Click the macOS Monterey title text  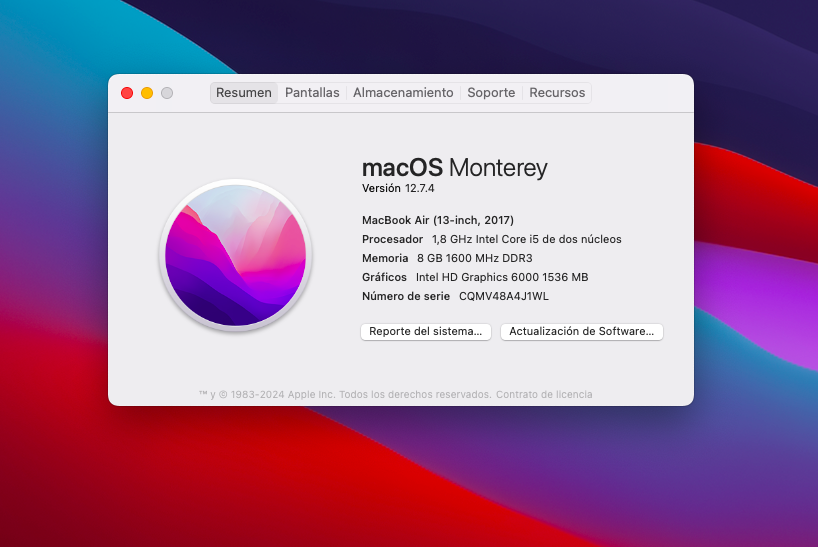point(454,167)
